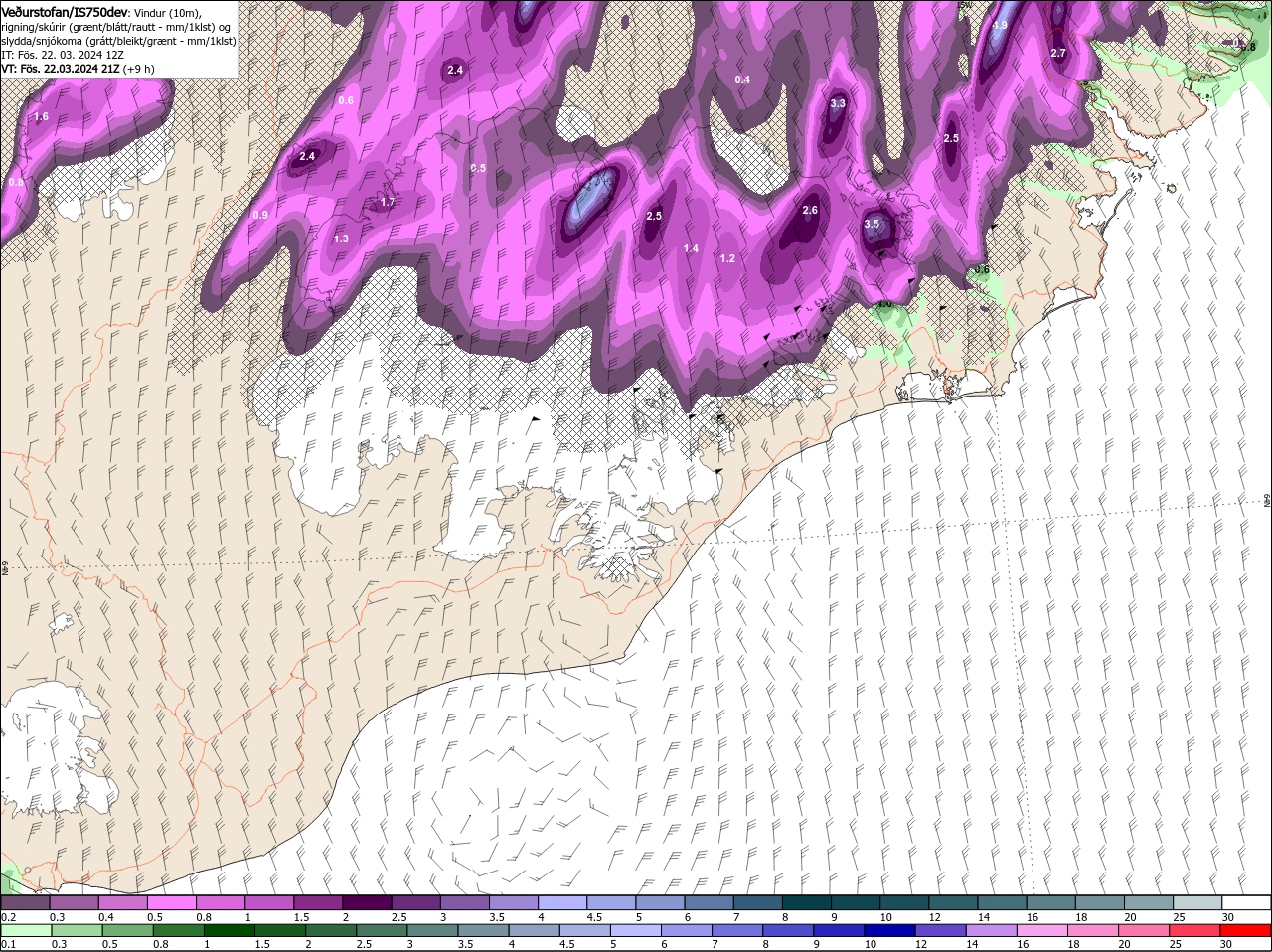1272x952 pixels.
Task: Click the 2.7 precipitation value on the map
Action: 1058,53
